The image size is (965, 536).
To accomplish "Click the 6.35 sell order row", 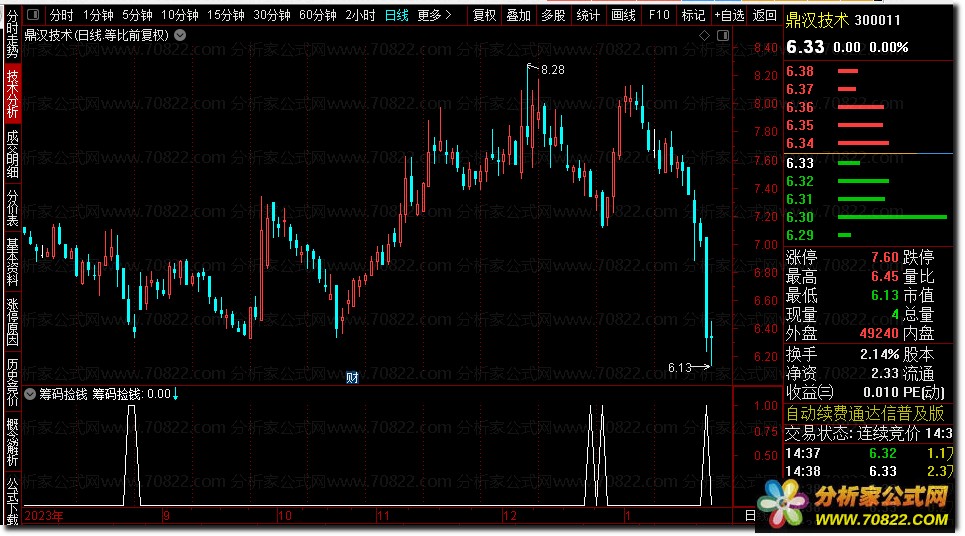I will tap(869, 125).
